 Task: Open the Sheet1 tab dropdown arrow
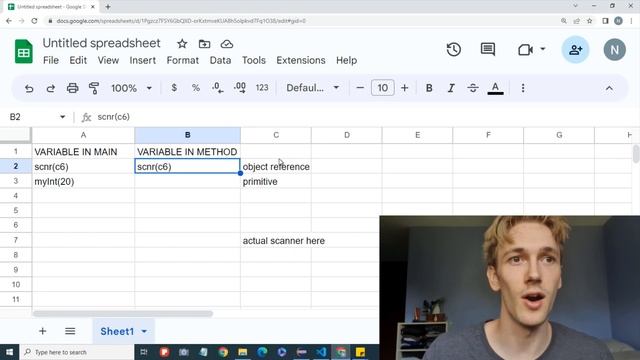(144, 331)
